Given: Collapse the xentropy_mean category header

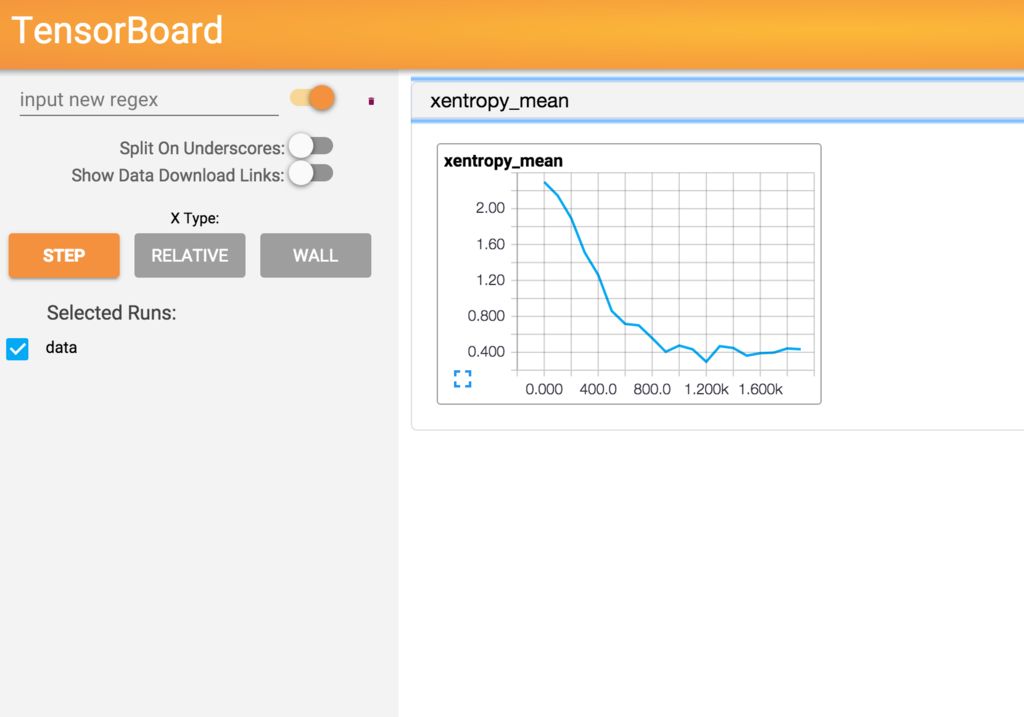Looking at the screenshot, I should [x=717, y=101].
